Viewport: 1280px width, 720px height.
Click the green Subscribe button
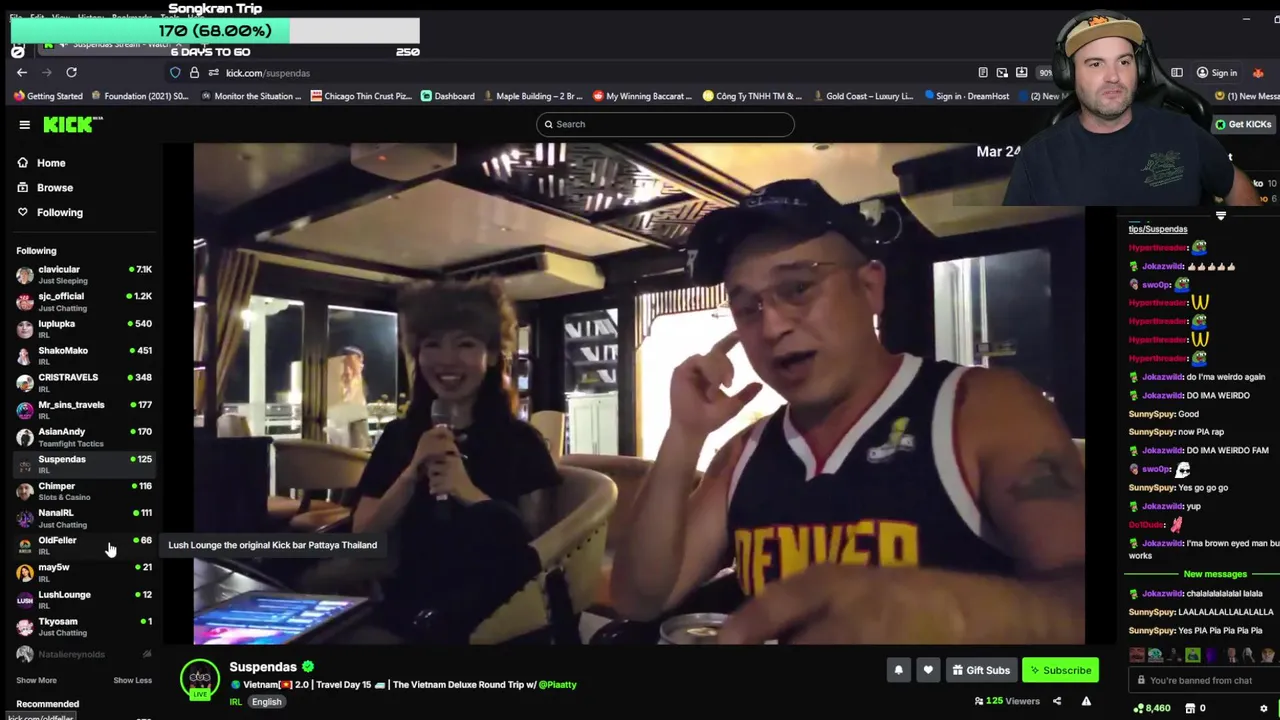tap(1061, 670)
